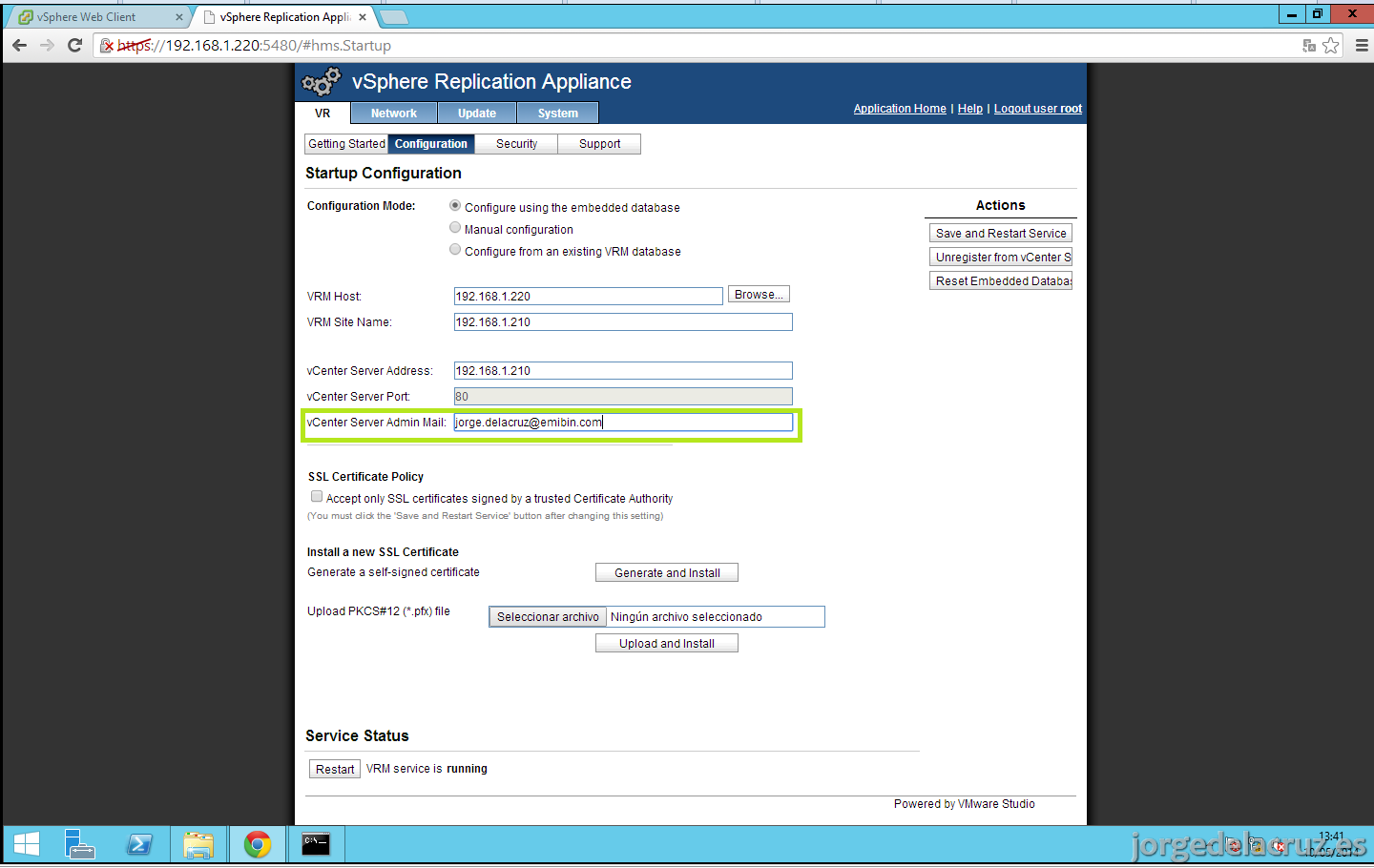Click the browser address bar URL

click(x=254, y=45)
